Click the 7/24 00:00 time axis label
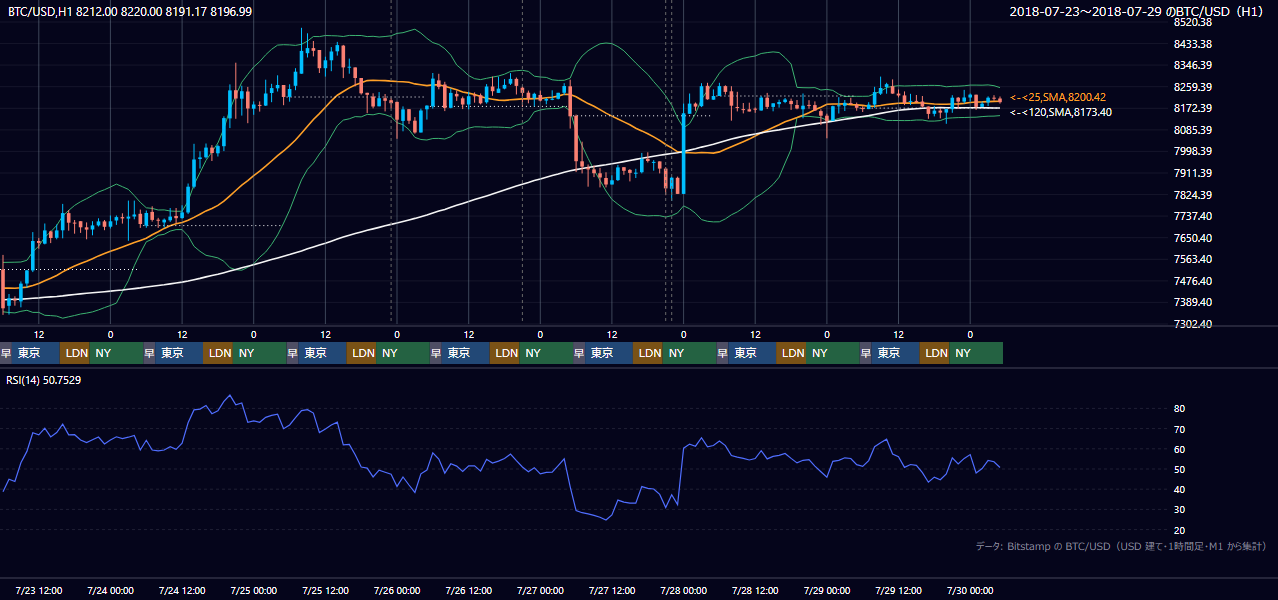The image size is (1278, 600). click(110, 590)
